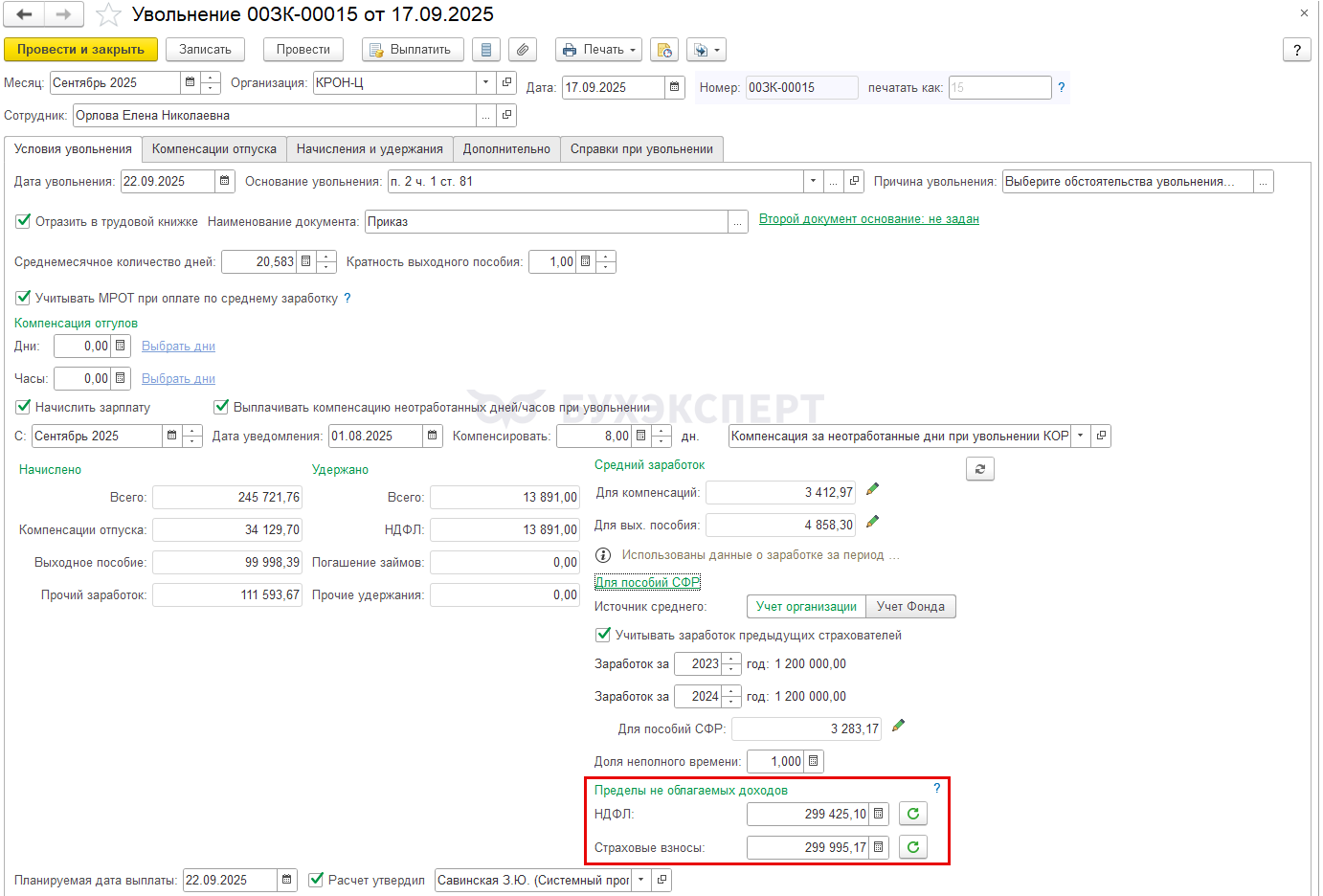Screen dimensions: 1323x896
Task: Expand the Расчет утвердил person dropdown
Action: pos(641,880)
